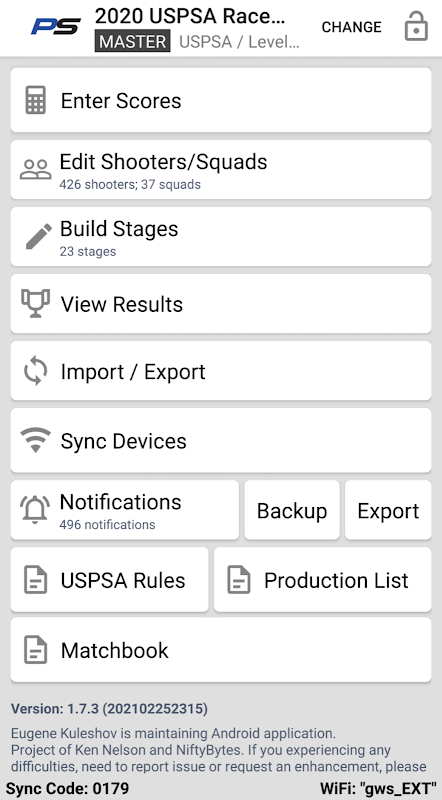Tap the bell icon for Notifications
Screen dimensions: 442x800
pyautogui.click(x=35, y=510)
